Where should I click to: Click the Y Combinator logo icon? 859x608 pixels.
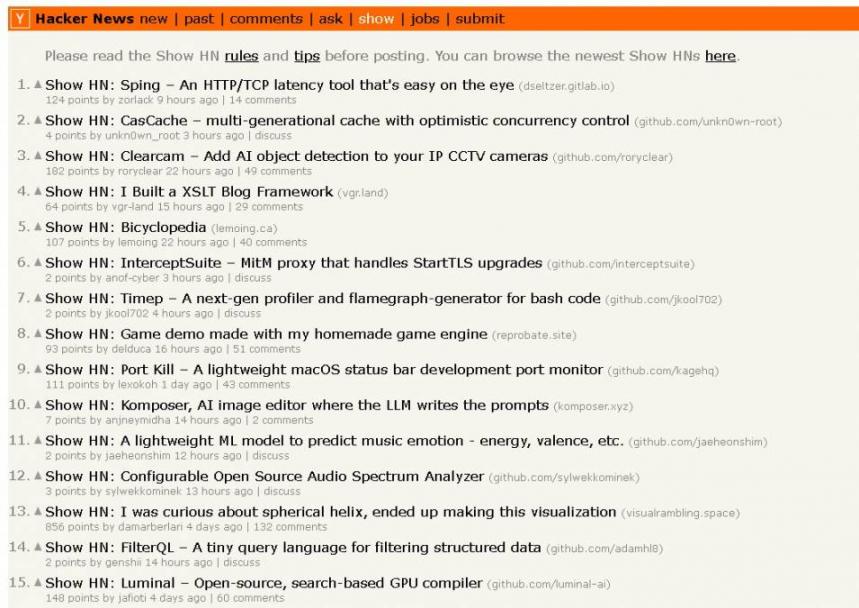(20, 19)
